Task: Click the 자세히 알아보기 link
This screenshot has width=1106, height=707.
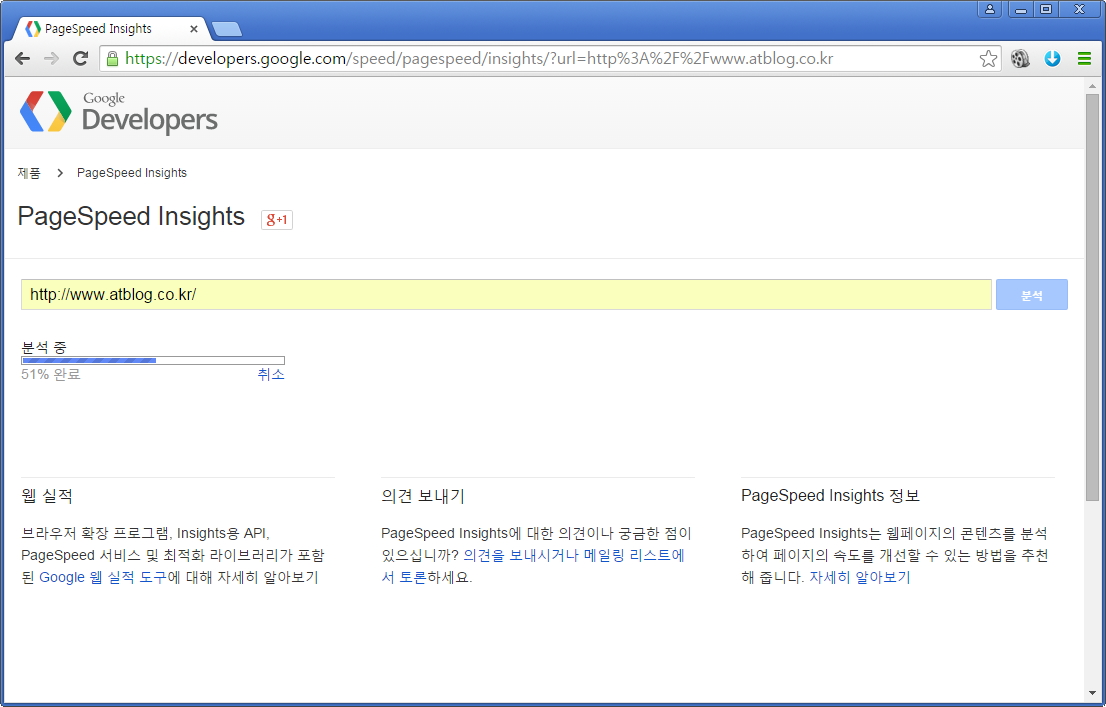Action: pos(859,577)
